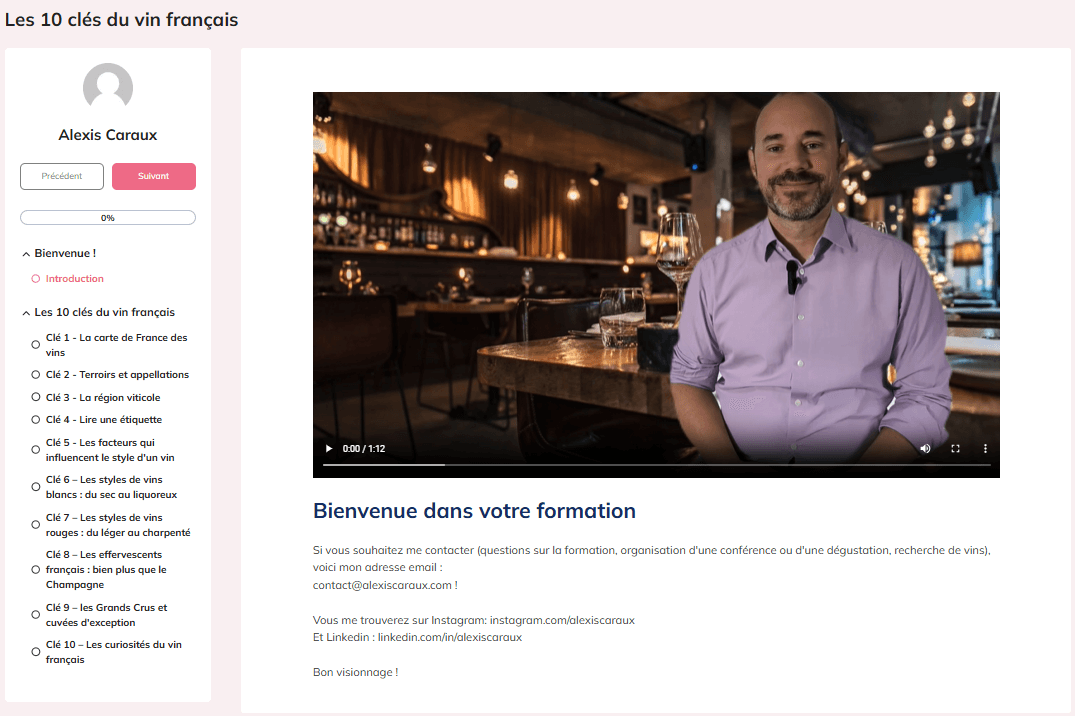Go to the Précédent lesson
1075x716 pixels.
pos(62,176)
